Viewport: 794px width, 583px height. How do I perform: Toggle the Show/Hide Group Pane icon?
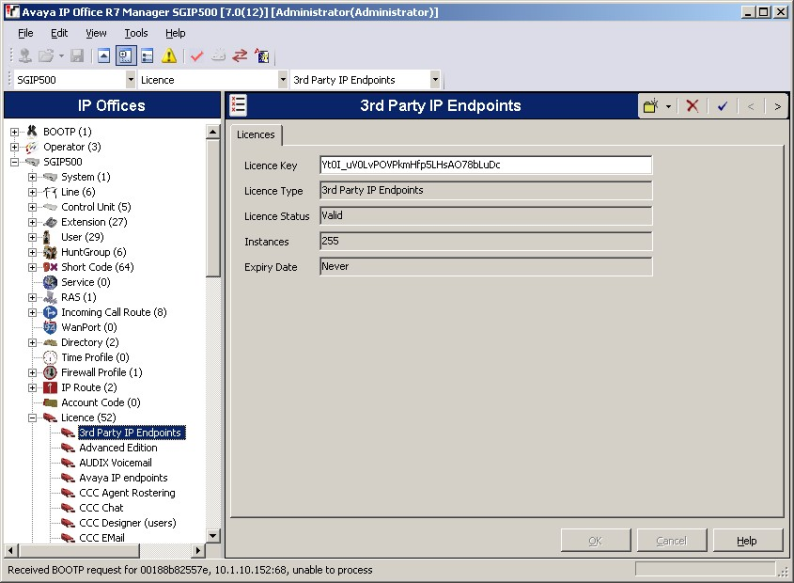147,56
